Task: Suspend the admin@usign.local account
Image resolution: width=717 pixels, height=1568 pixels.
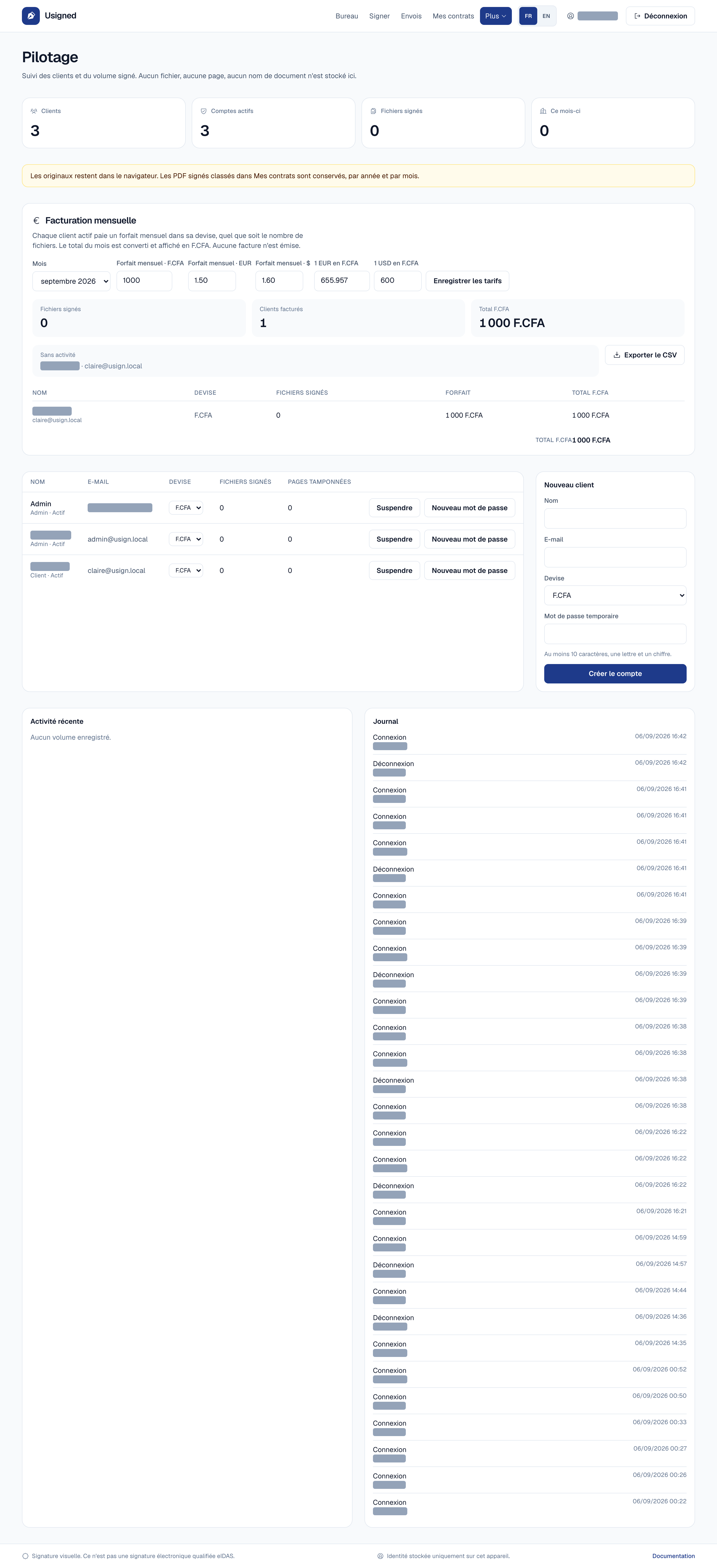Action: (x=394, y=539)
